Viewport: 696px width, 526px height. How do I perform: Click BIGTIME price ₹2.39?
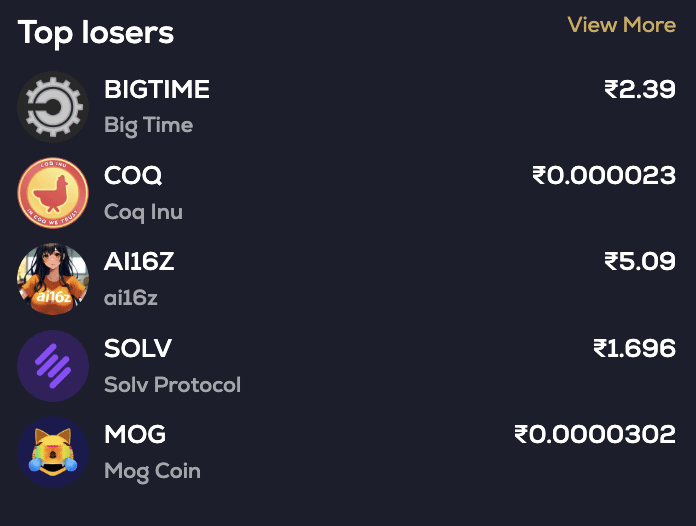click(x=640, y=90)
